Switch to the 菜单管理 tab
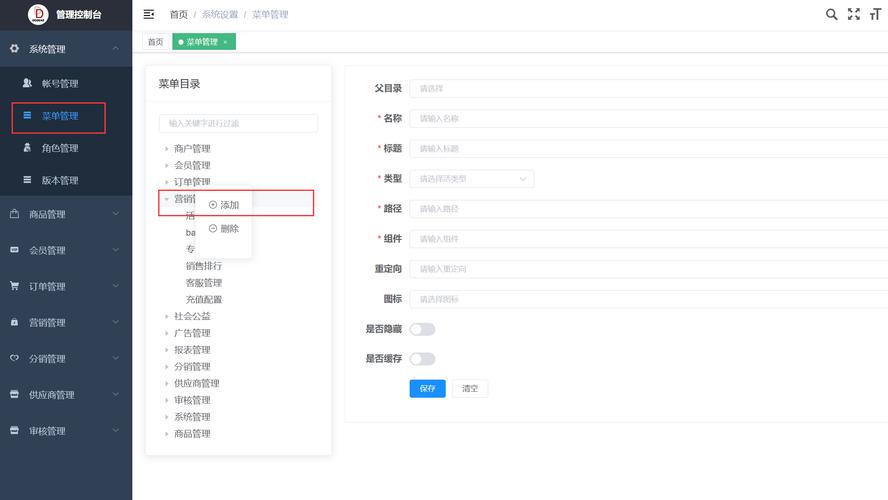 (203, 42)
